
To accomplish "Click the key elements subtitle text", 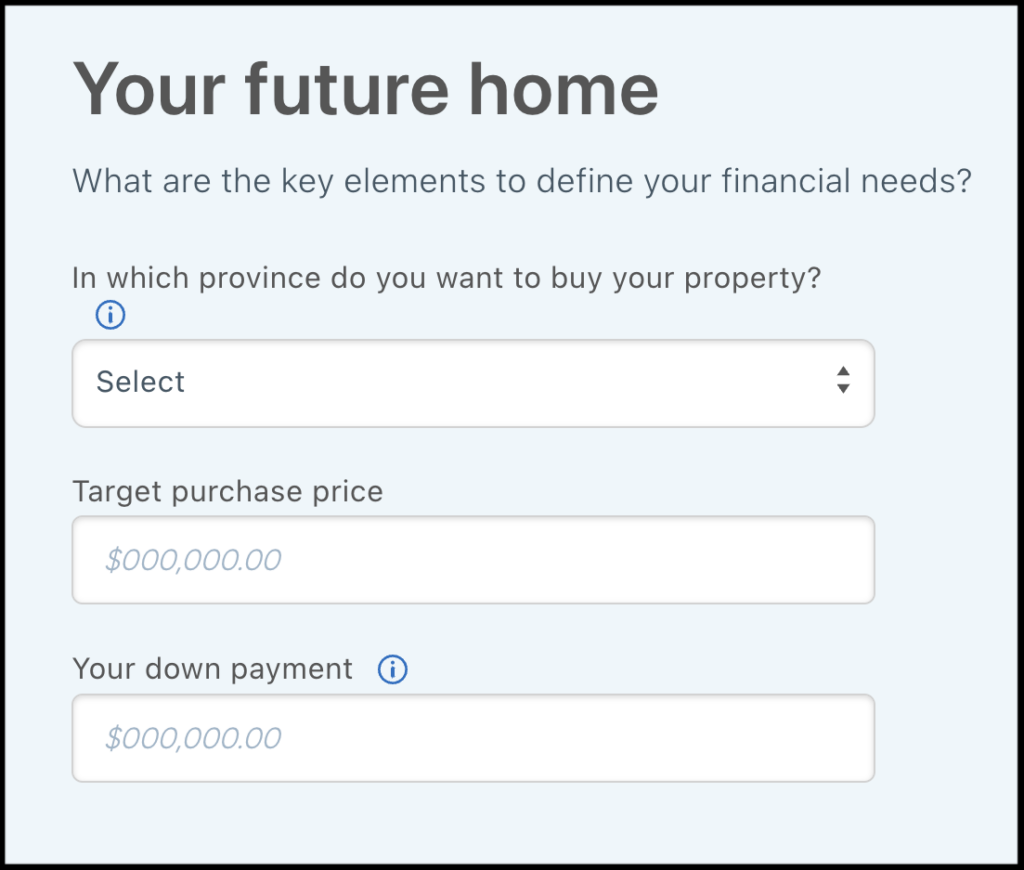I will point(521,183).
